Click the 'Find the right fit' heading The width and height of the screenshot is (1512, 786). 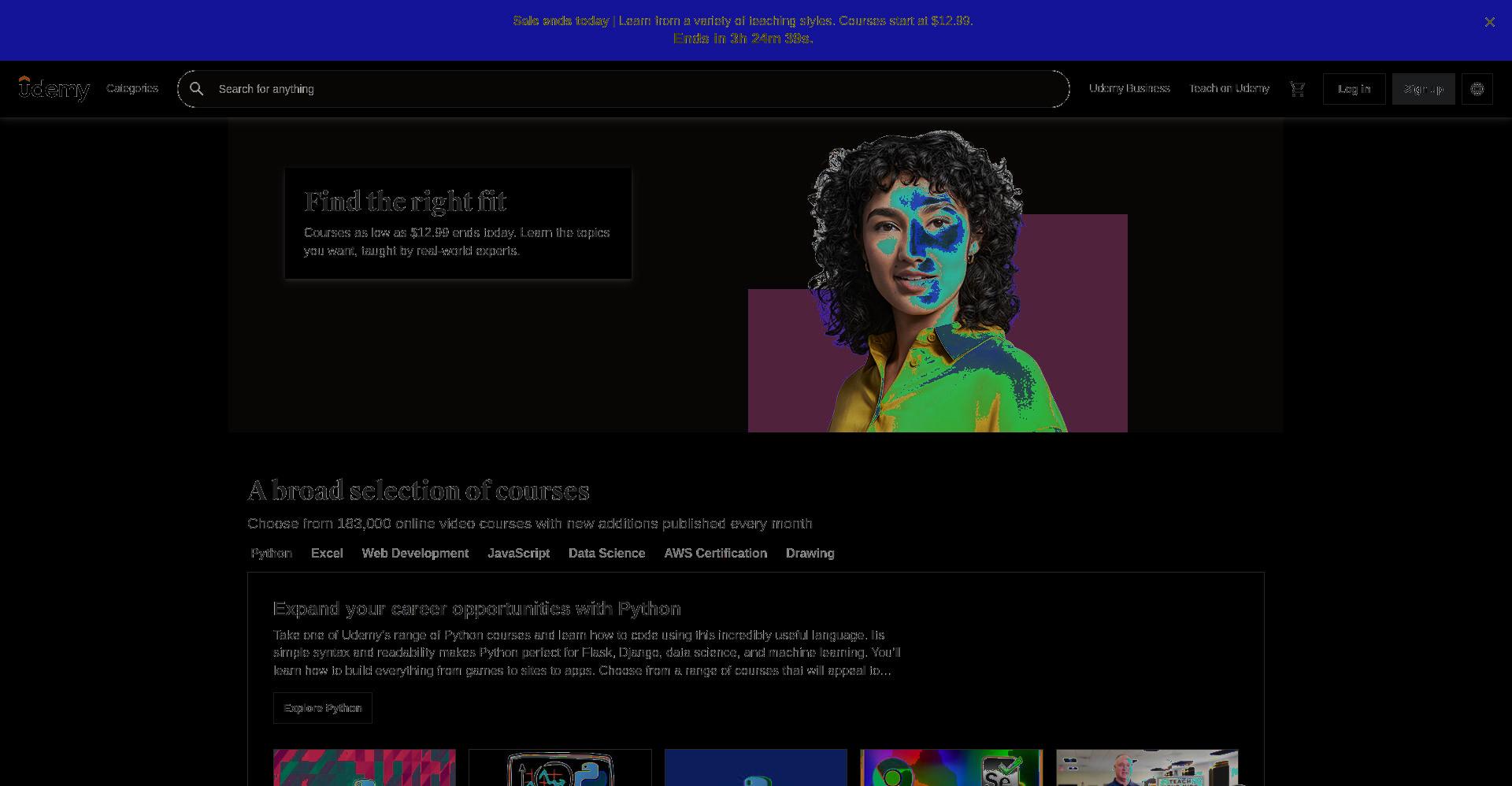[405, 202]
